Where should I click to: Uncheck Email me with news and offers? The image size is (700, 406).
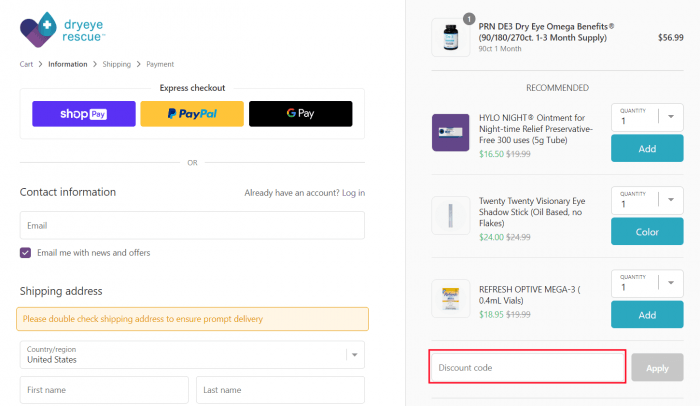(x=25, y=253)
